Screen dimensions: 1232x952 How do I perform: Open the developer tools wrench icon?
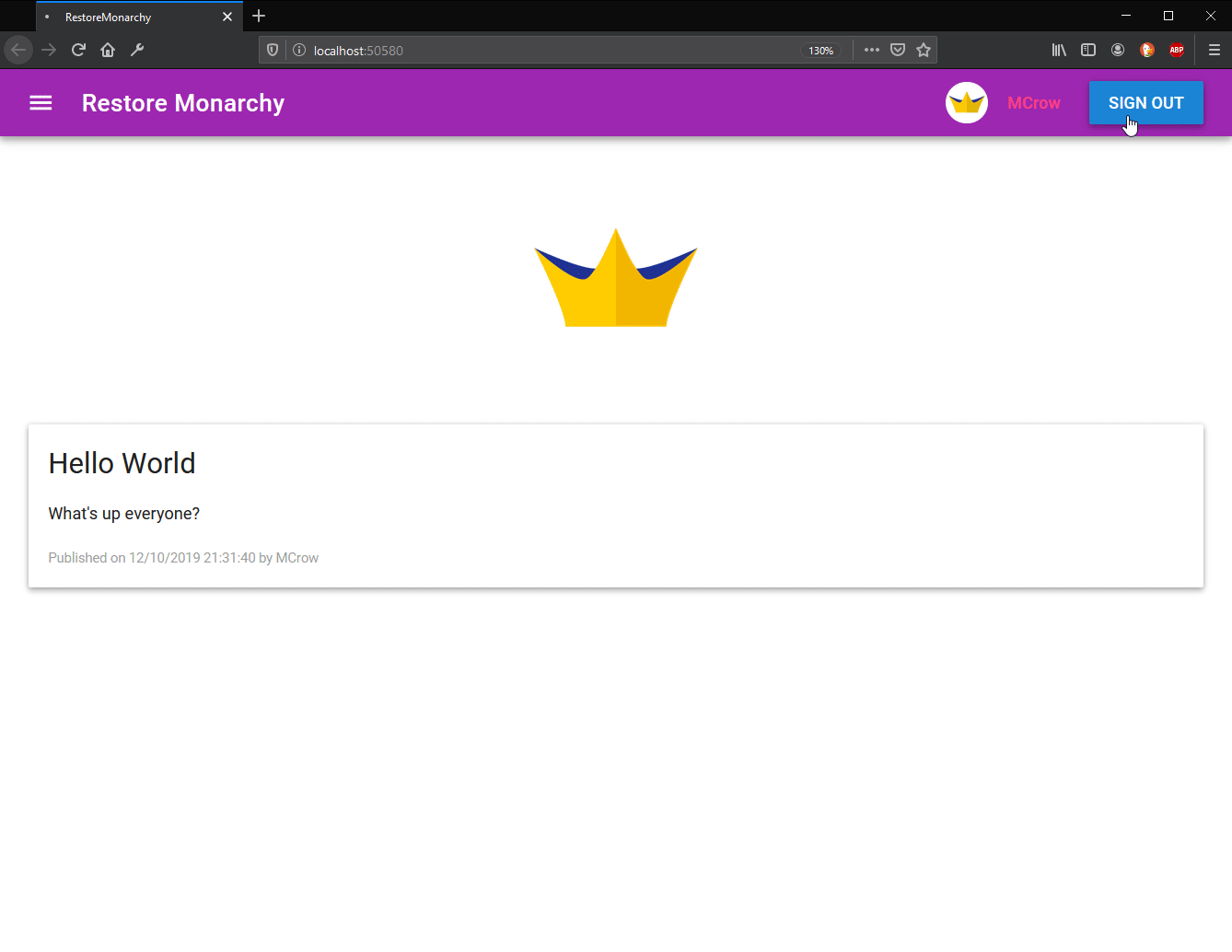[x=137, y=50]
